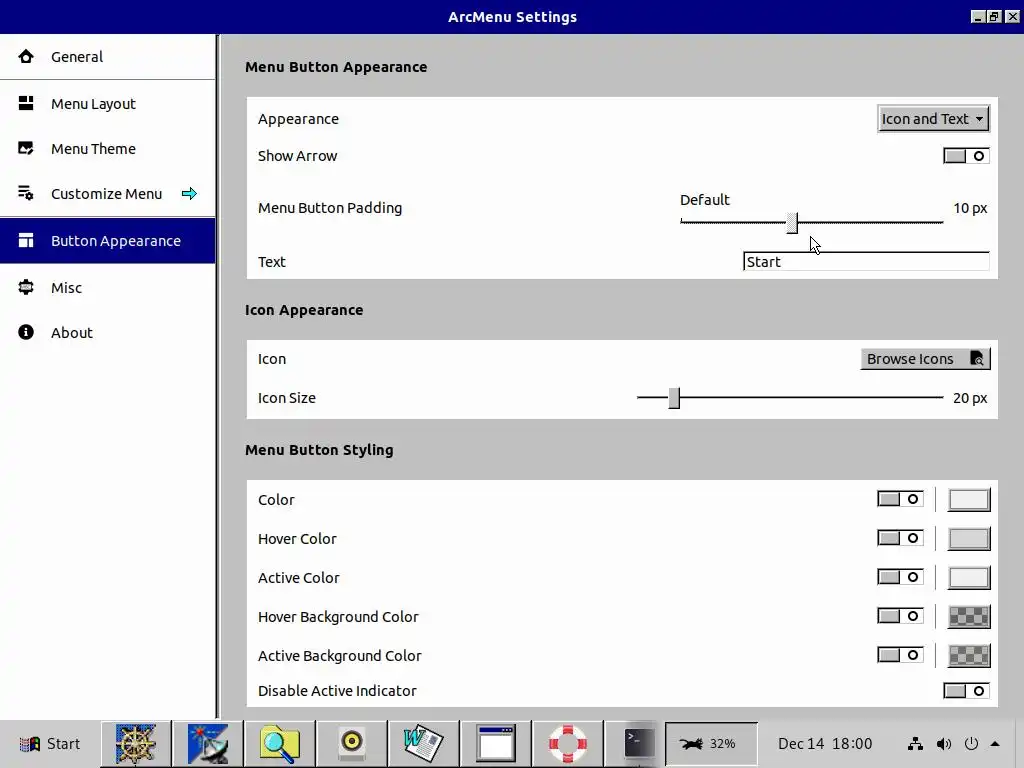Enable the Color override switch

pos(901,500)
